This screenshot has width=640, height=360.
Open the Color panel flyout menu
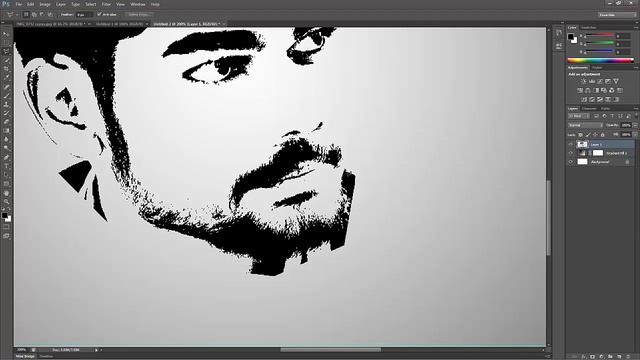tap(636, 27)
